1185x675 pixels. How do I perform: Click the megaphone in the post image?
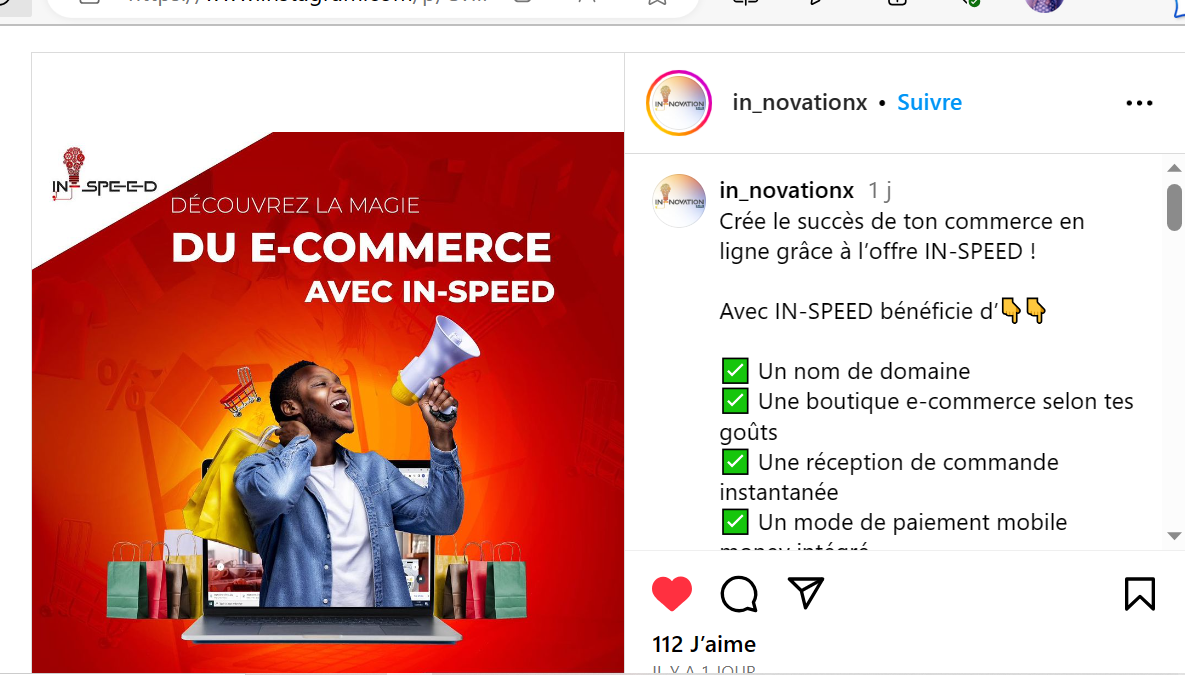pyautogui.click(x=437, y=361)
